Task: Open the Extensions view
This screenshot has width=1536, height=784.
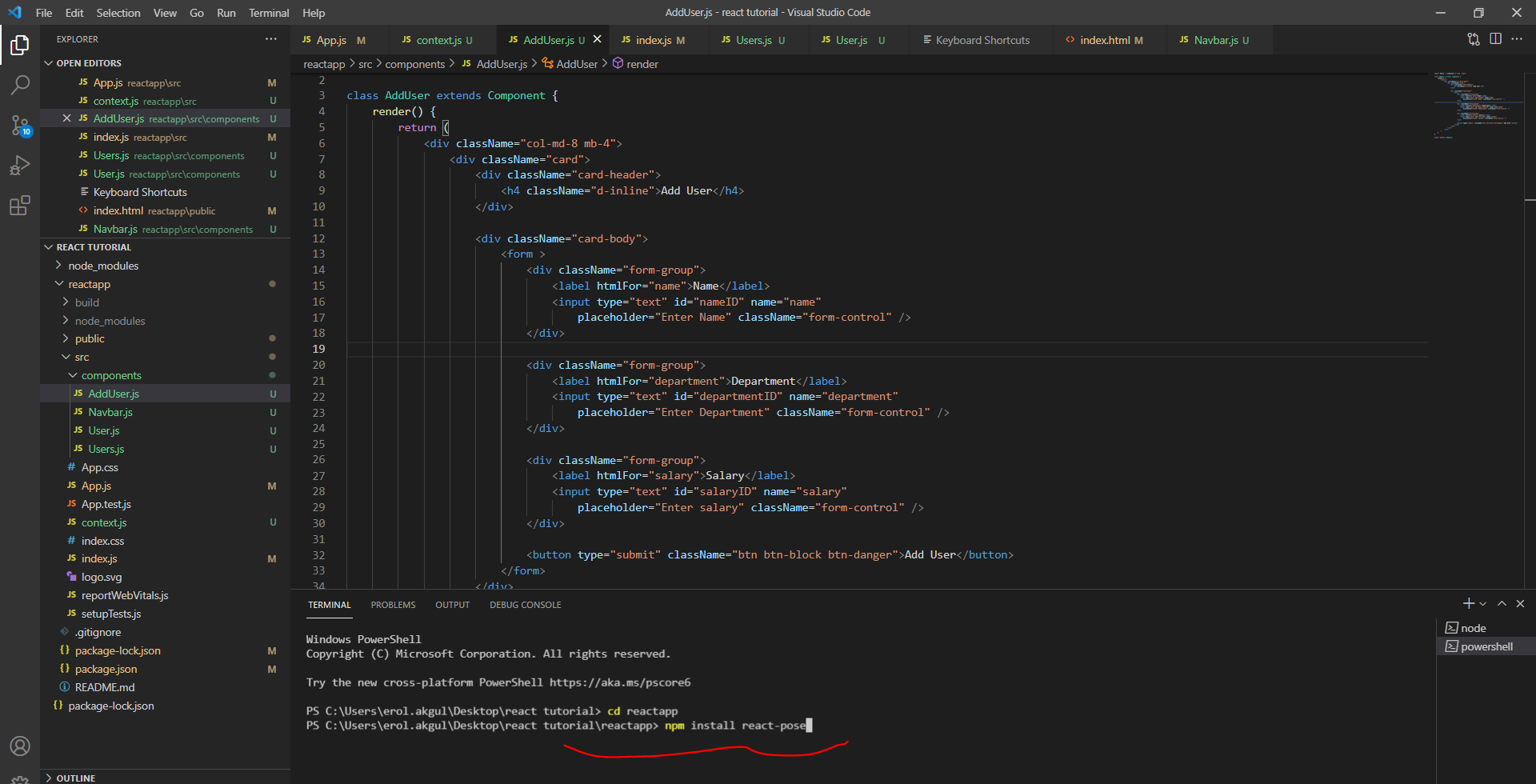Action: coord(20,206)
